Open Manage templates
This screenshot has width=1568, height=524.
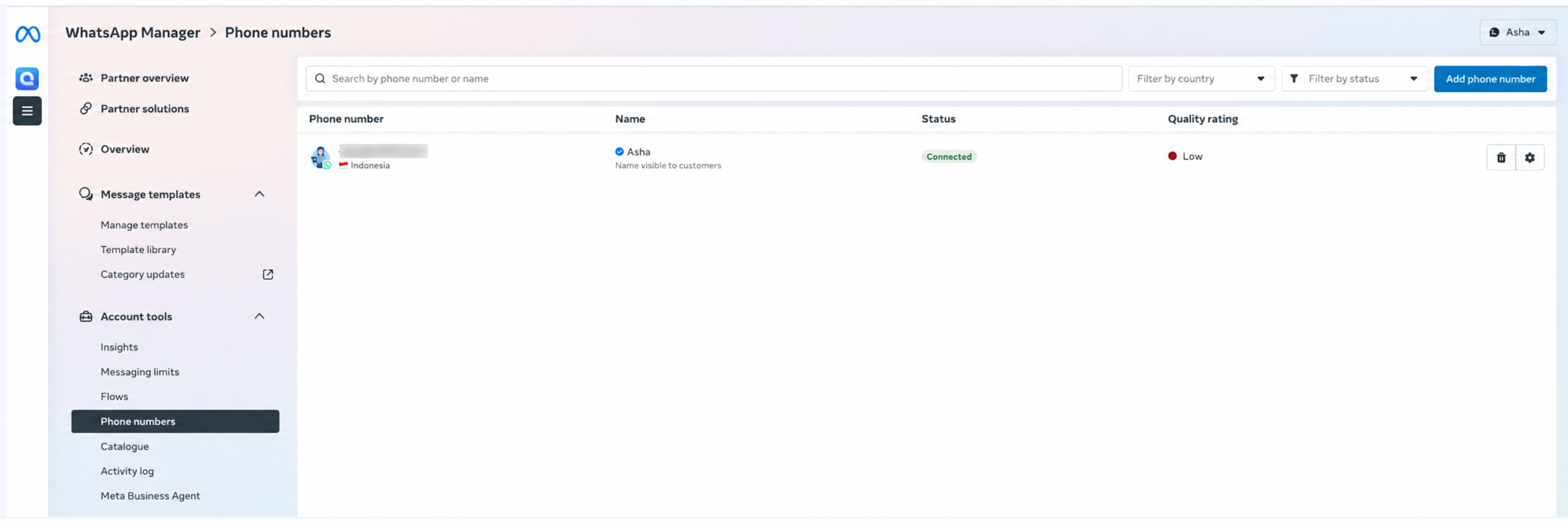pyautogui.click(x=144, y=225)
